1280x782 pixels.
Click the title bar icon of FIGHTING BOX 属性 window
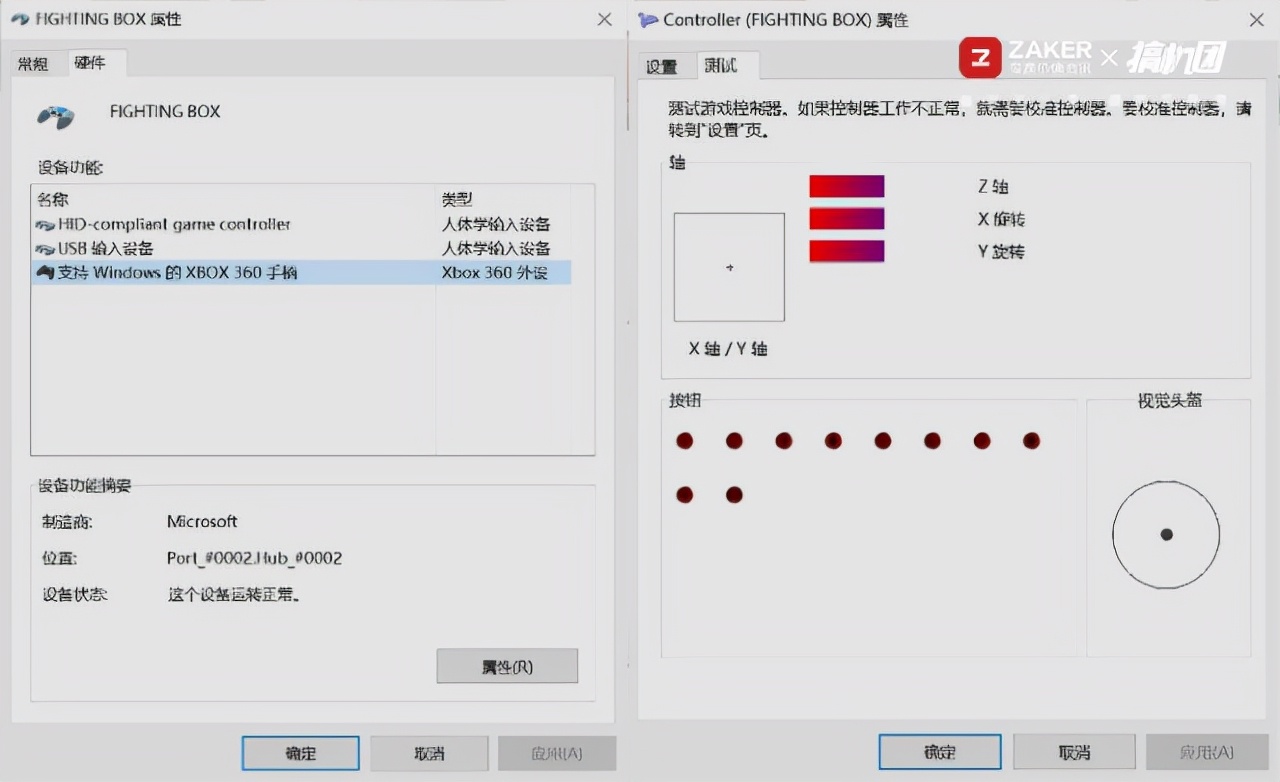coord(20,19)
